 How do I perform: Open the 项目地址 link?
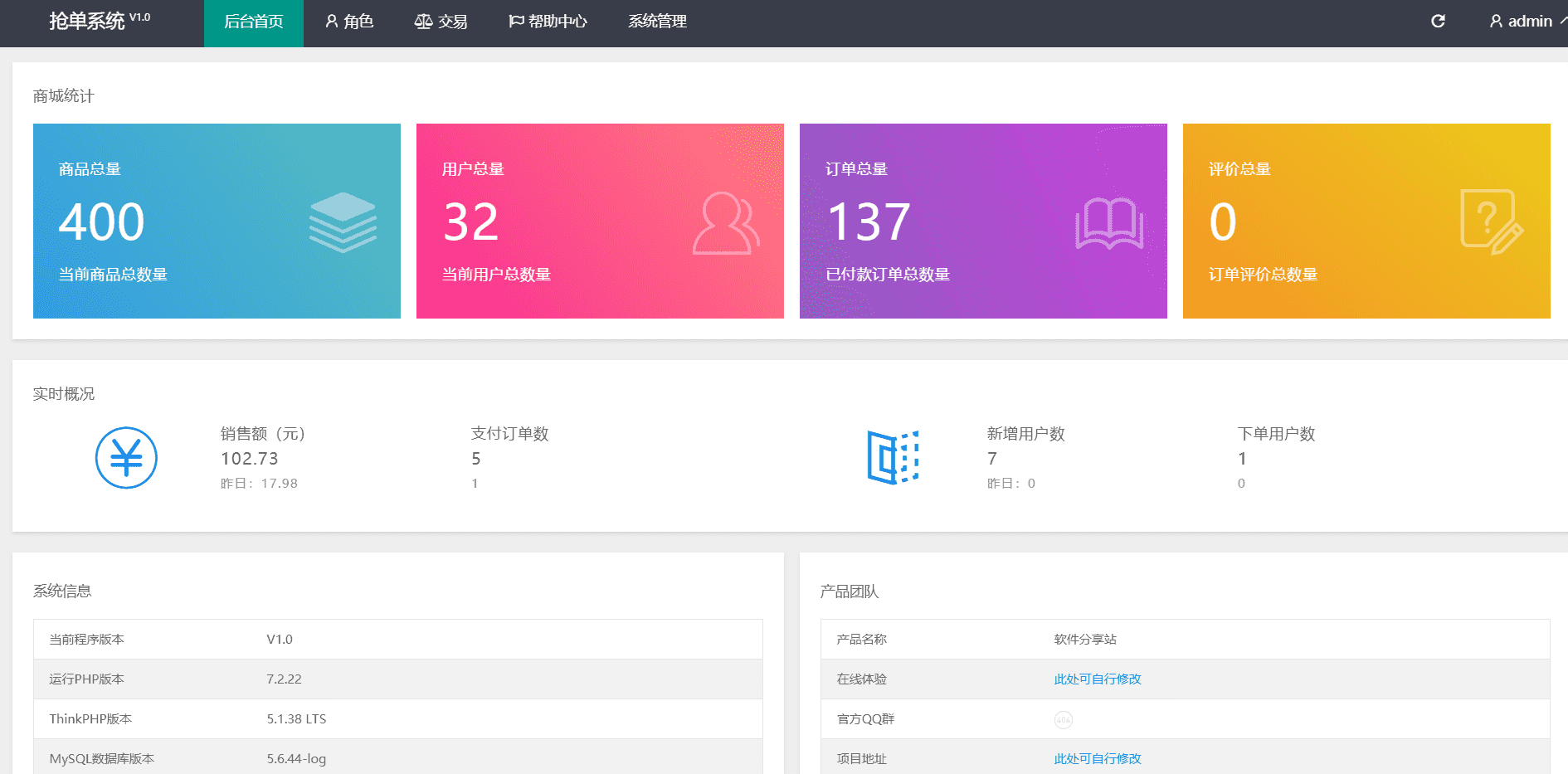(x=1097, y=759)
